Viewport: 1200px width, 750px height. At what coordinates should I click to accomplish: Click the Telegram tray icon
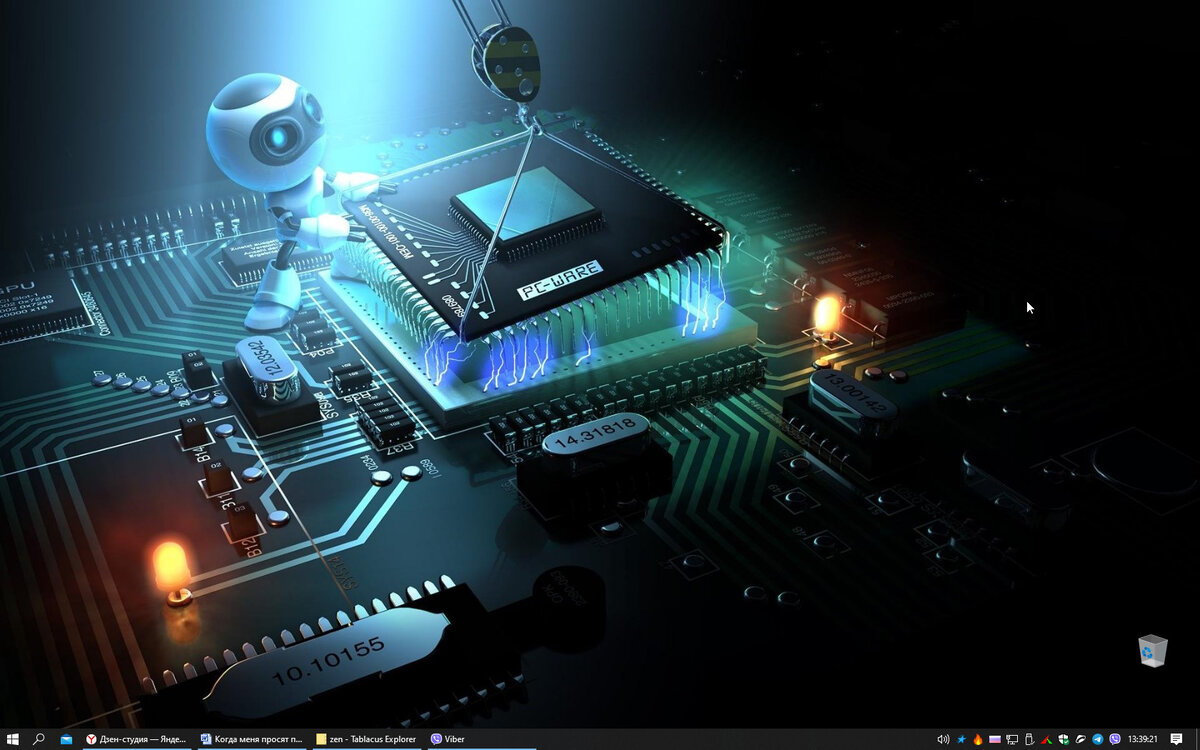click(1098, 739)
